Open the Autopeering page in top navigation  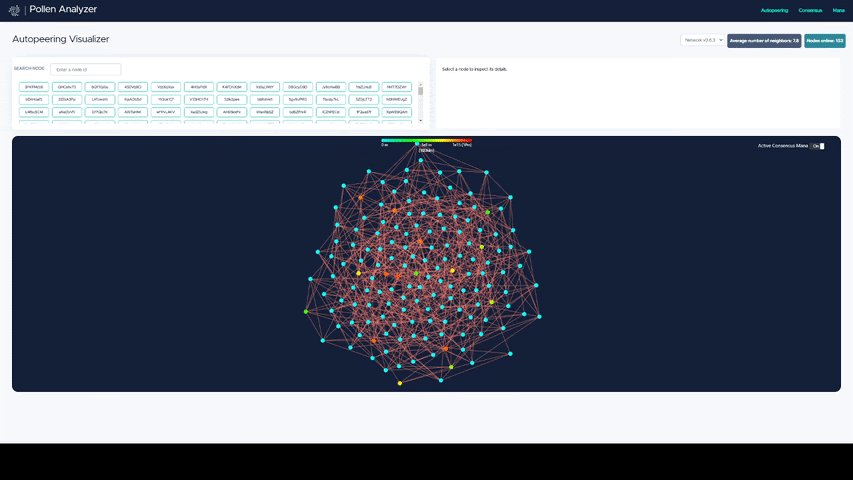pos(774,10)
